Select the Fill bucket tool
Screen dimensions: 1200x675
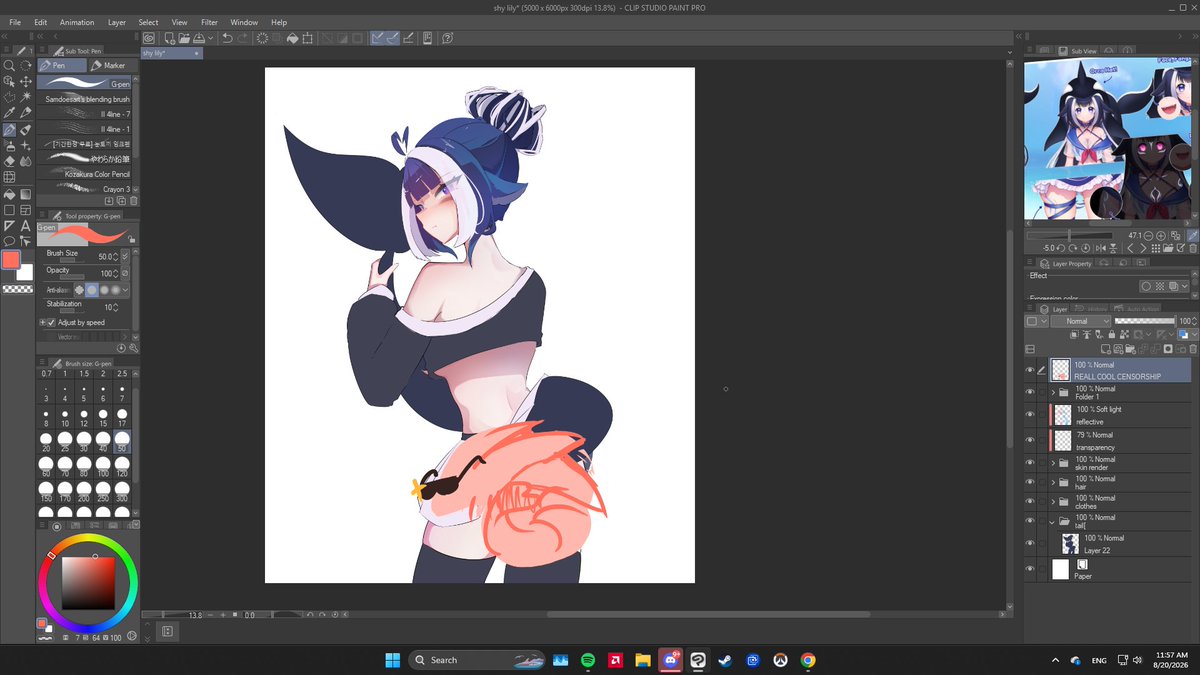click(9, 194)
